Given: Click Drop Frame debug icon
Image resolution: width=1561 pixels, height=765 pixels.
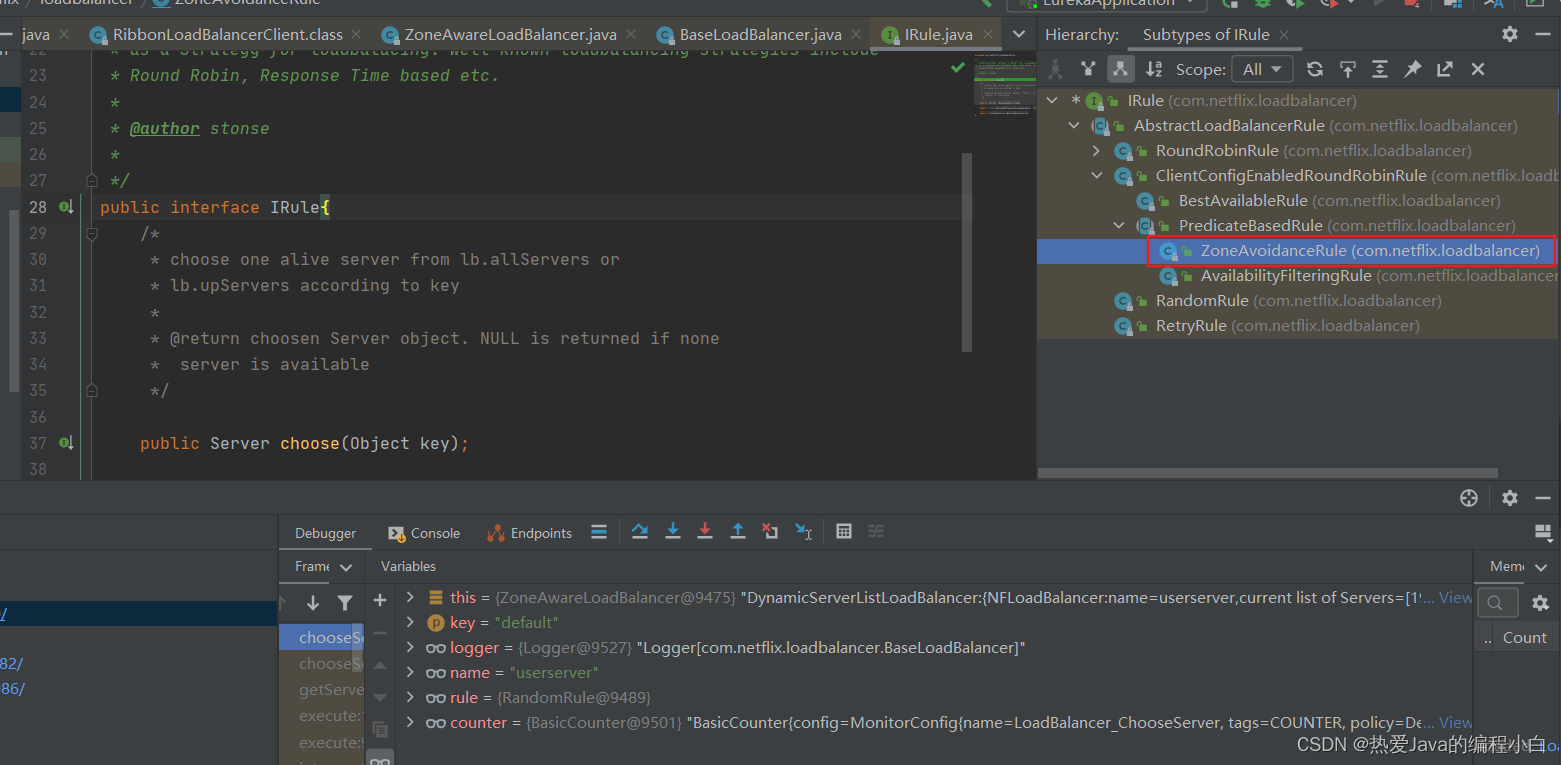Looking at the screenshot, I should (x=770, y=532).
